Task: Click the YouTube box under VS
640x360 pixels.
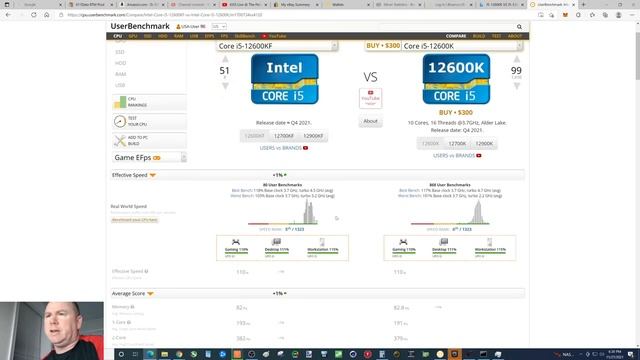Action: pos(370,98)
